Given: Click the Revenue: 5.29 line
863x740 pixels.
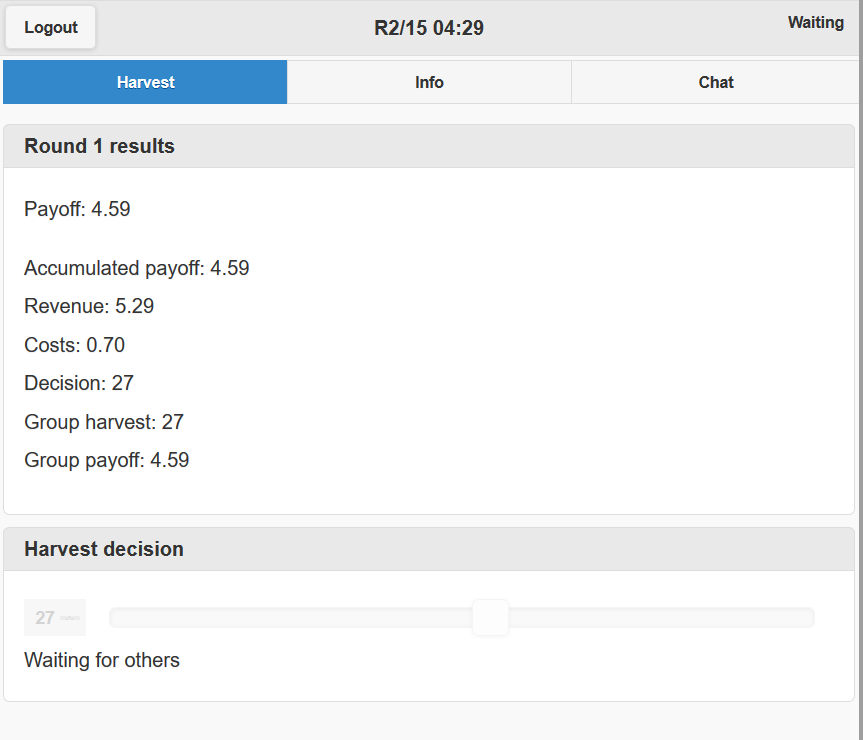Looking at the screenshot, I should point(89,306).
